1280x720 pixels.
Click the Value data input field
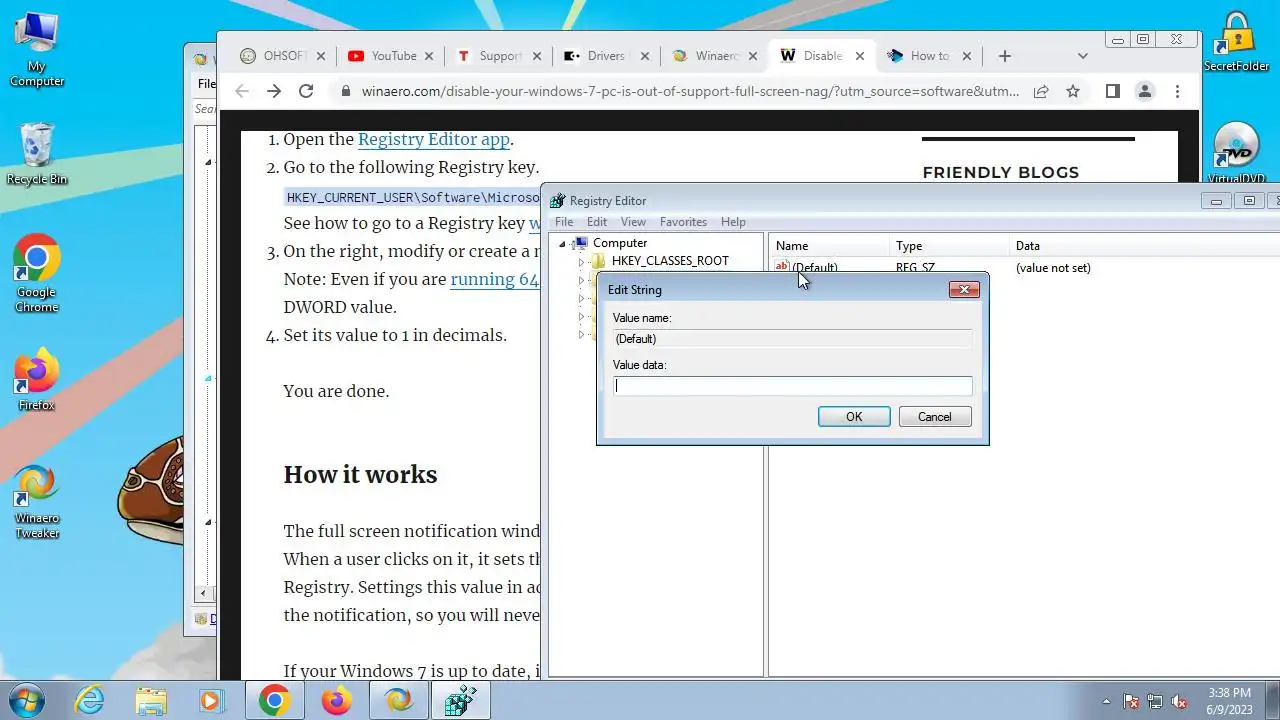(x=792, y=386)
